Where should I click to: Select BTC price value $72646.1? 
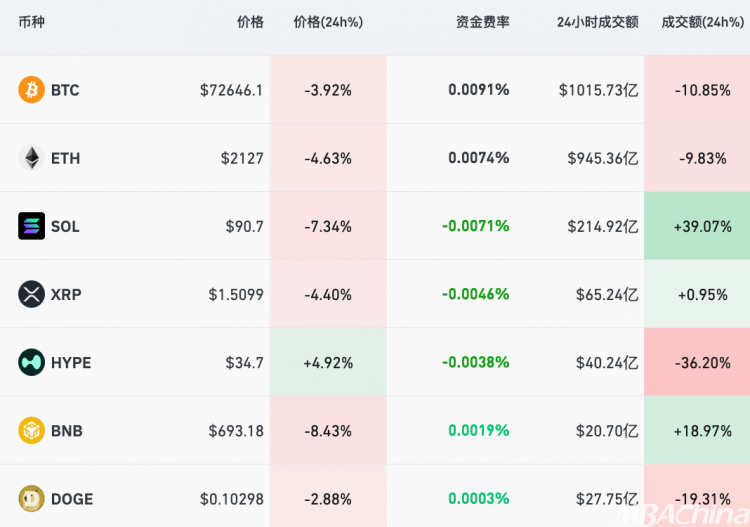pyautogui.click(x=231, y=90)
